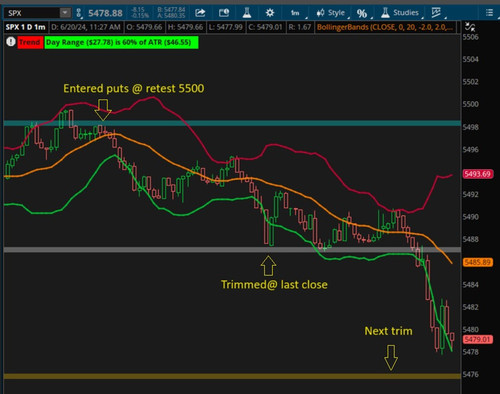Click the BollingerBands study label
This screenshot has width=500, height=394.
click(x=385, y=27)
